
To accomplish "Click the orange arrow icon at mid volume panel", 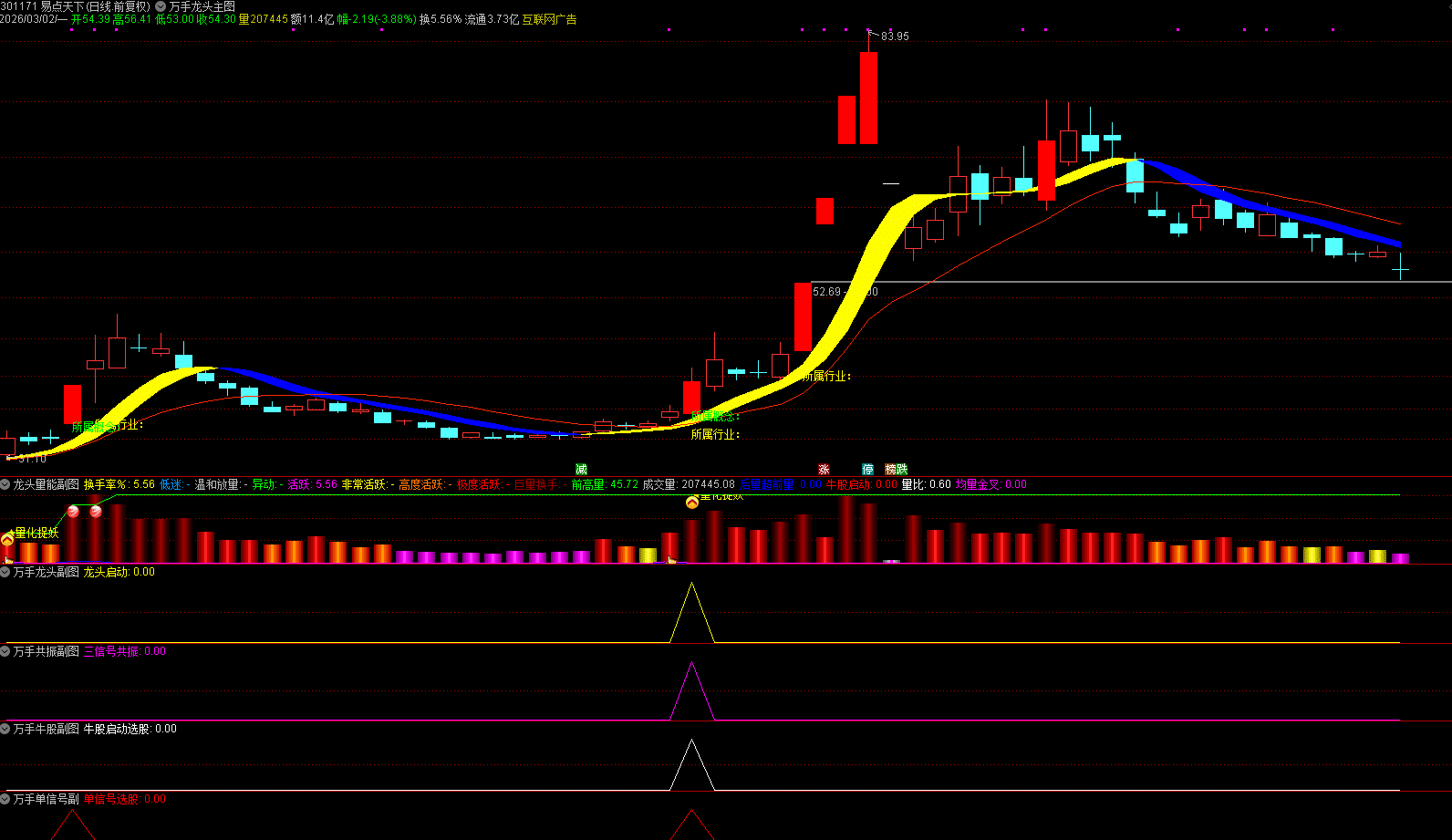I will point(692,503).
